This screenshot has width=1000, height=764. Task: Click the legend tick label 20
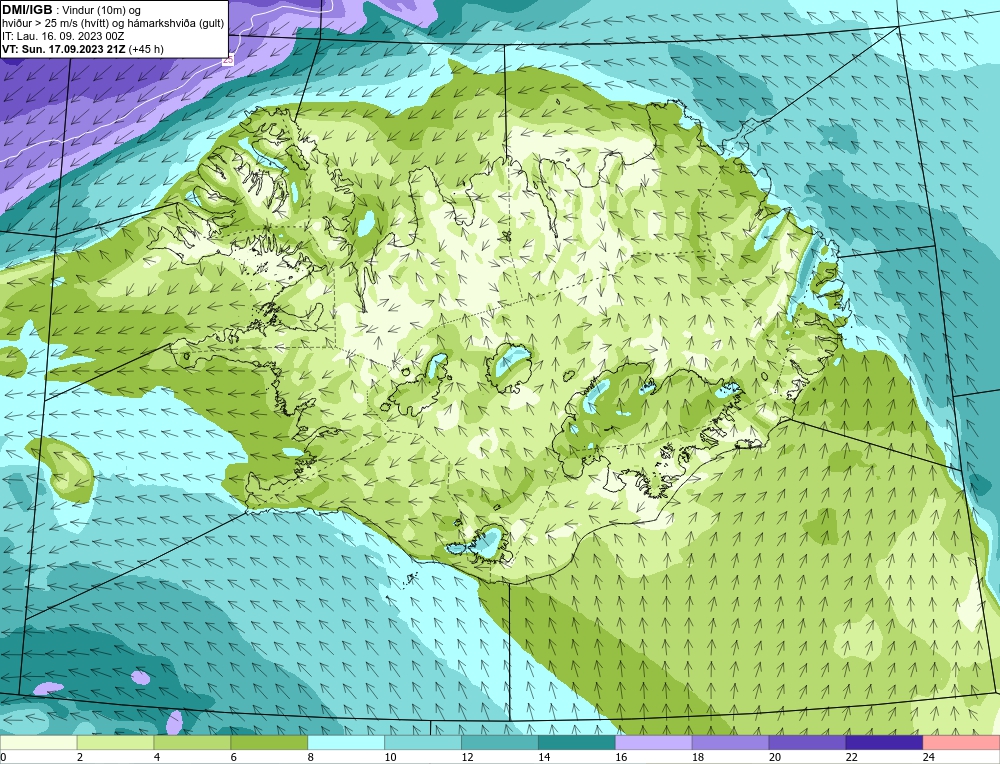775,757
